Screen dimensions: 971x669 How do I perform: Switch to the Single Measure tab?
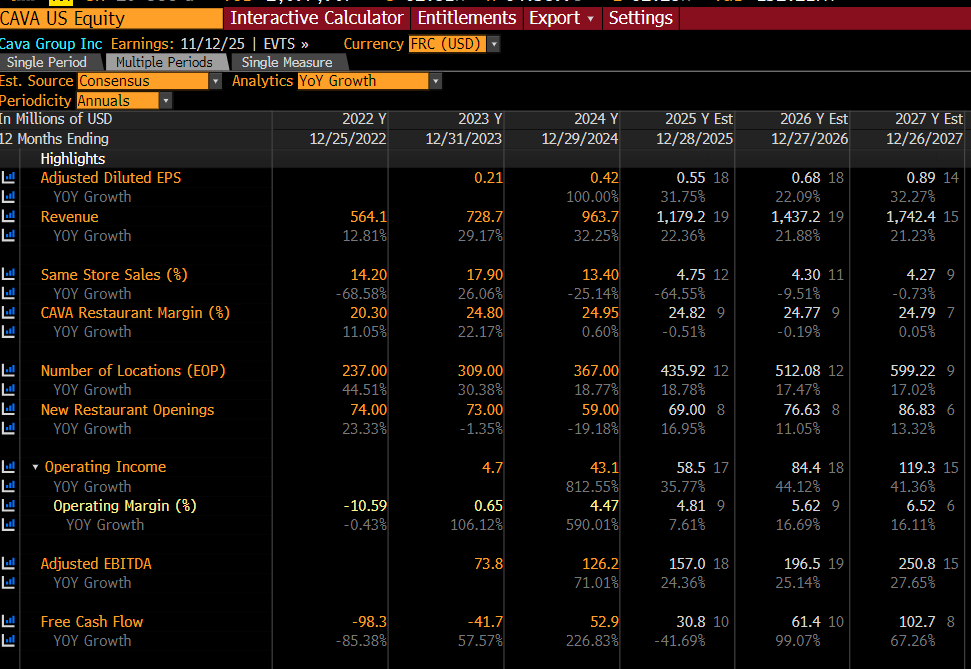[x=286, y=62]
